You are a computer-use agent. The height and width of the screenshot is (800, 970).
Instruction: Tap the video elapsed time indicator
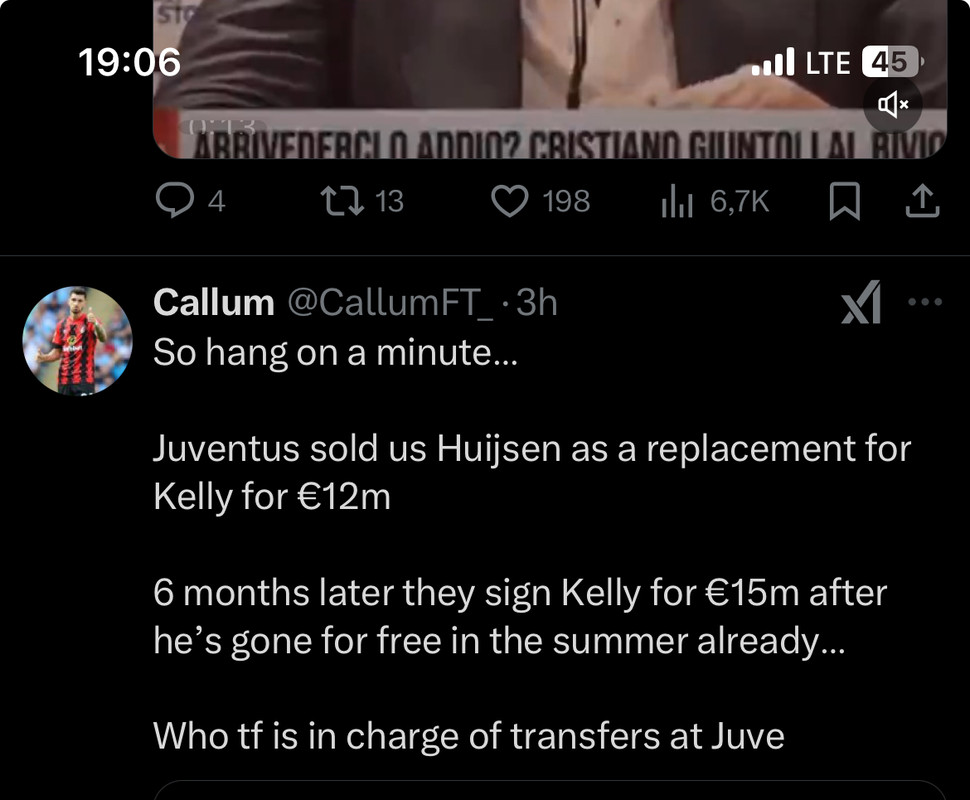click(x=222, y=127)
